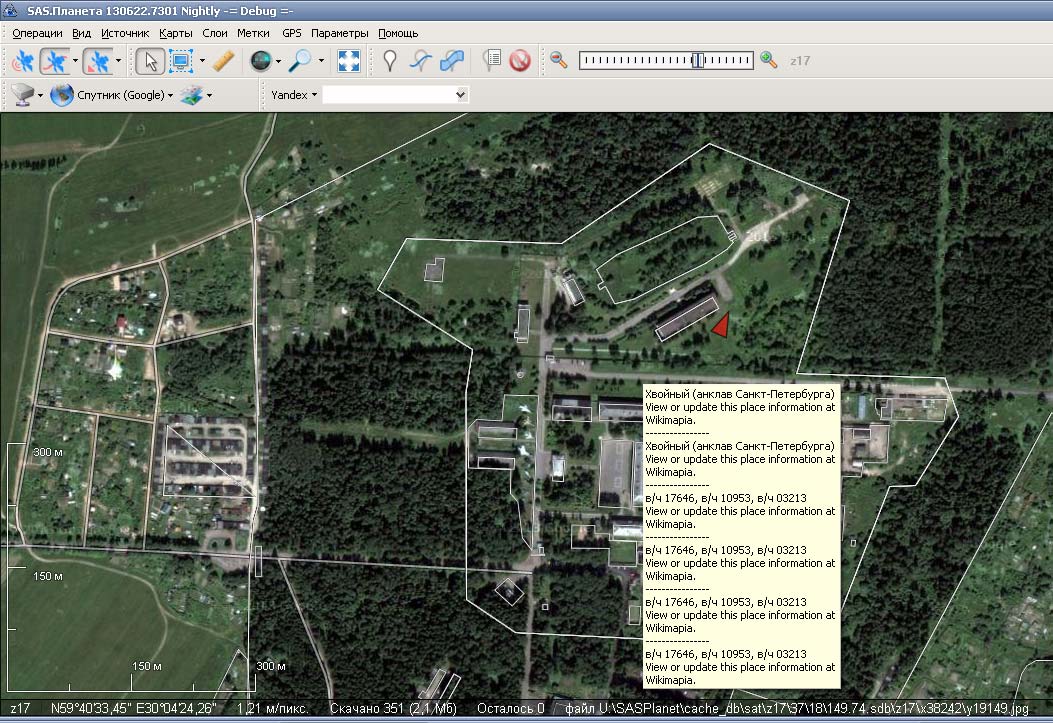
Task: Expand the Спутник (Google) map source dropdown
Action: pos(170,96)
